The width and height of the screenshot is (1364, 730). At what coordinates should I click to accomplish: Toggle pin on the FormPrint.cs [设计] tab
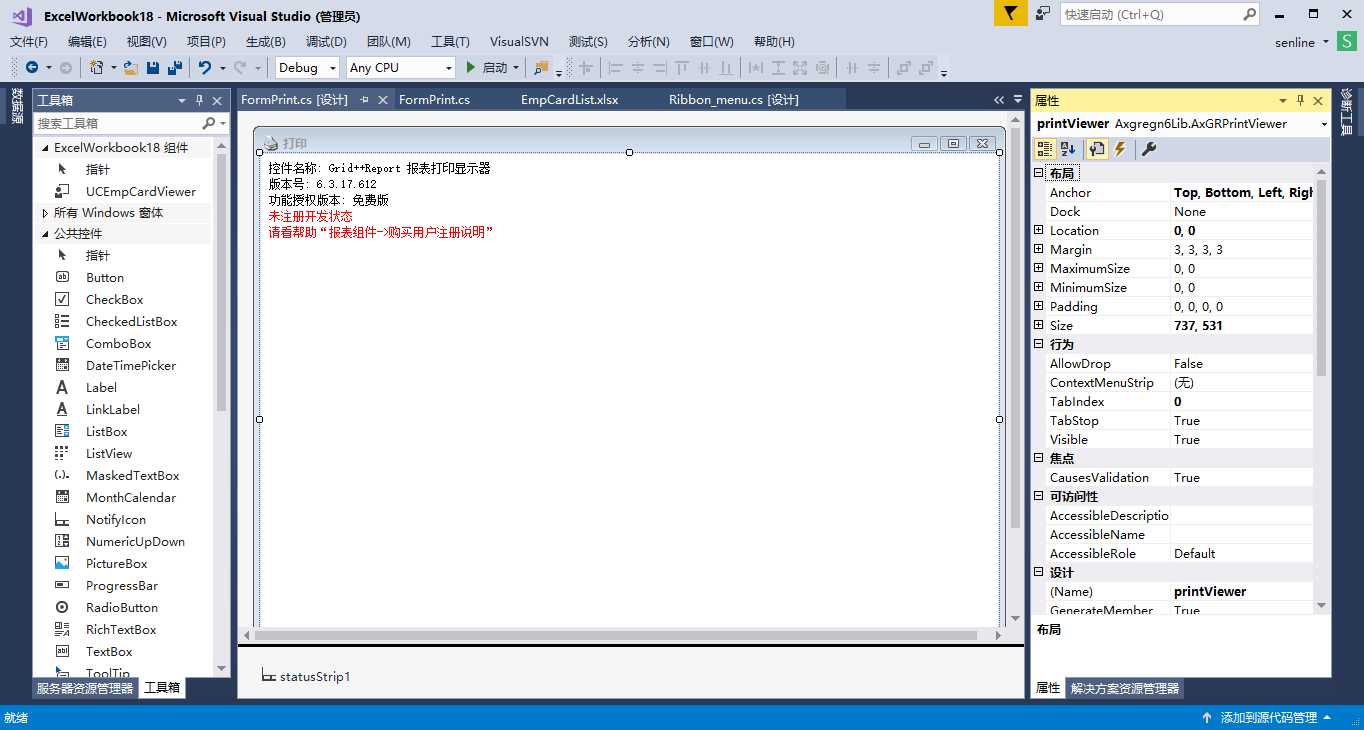click(365, 100)
